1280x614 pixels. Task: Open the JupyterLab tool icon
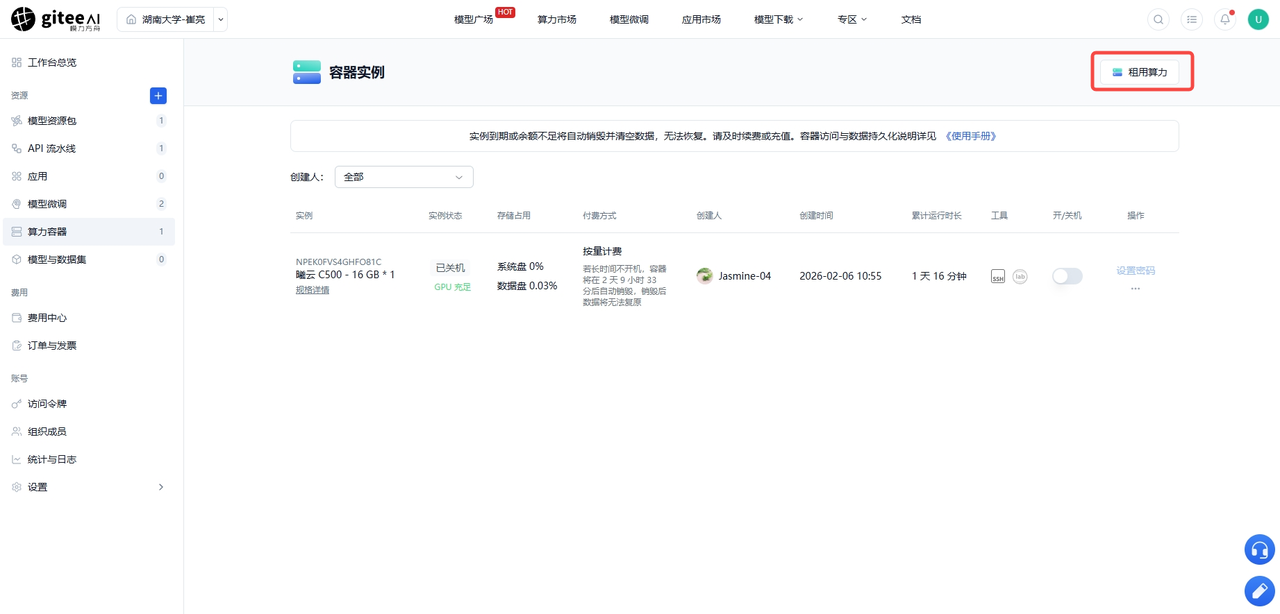(1020, 276)
